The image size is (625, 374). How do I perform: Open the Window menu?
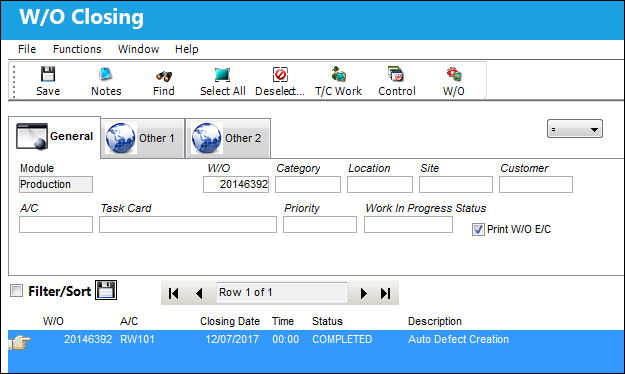pos(138,49)
